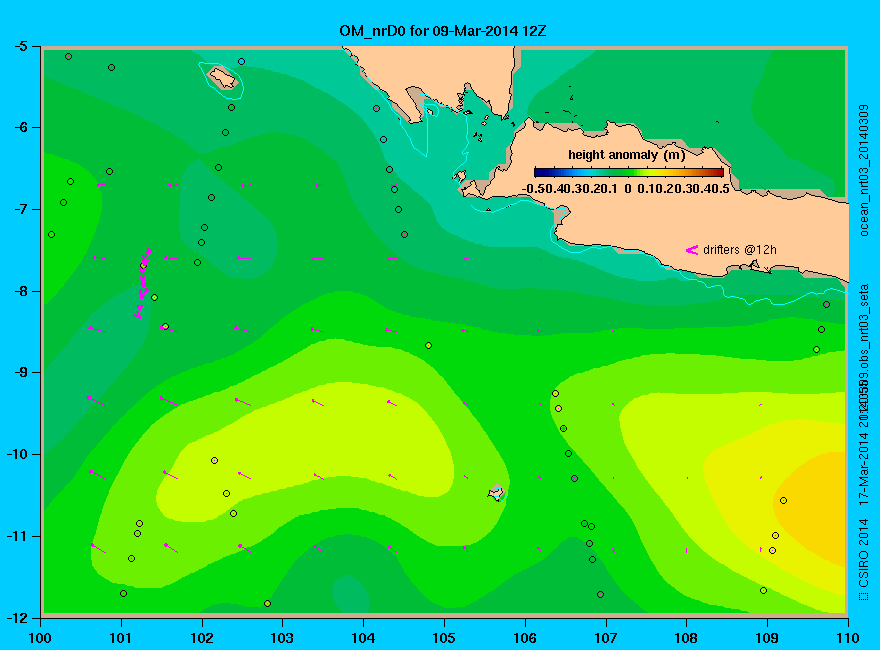880x650 pixels.
Task: Click the x-axis tick label "110"
Action: click(848, 638)
